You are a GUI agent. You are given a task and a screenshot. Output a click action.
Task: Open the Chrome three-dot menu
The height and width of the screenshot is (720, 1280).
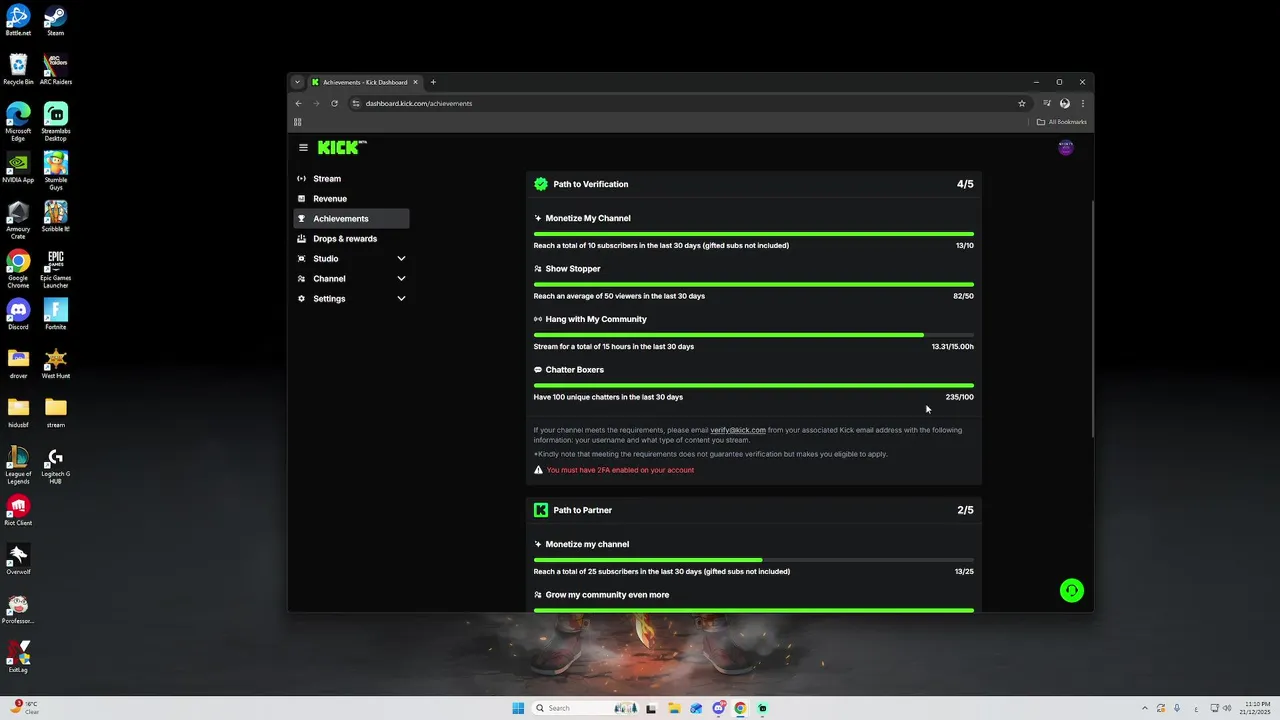click(1082, 103)
